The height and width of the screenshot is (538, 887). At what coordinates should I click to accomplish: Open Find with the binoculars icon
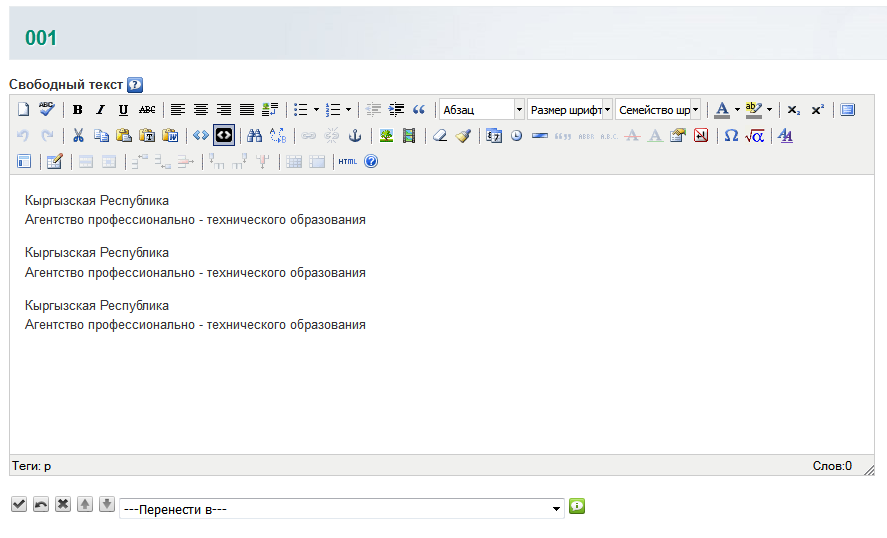coord(255,135)
